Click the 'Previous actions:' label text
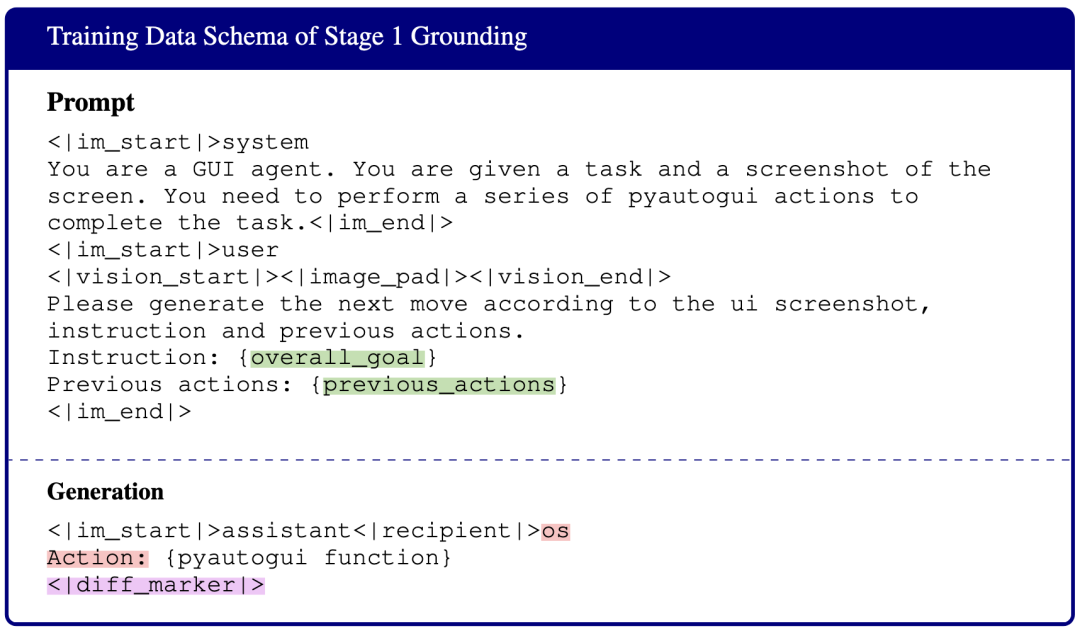The height and width of the screenshot is (631, 1080). click(170, 384)
